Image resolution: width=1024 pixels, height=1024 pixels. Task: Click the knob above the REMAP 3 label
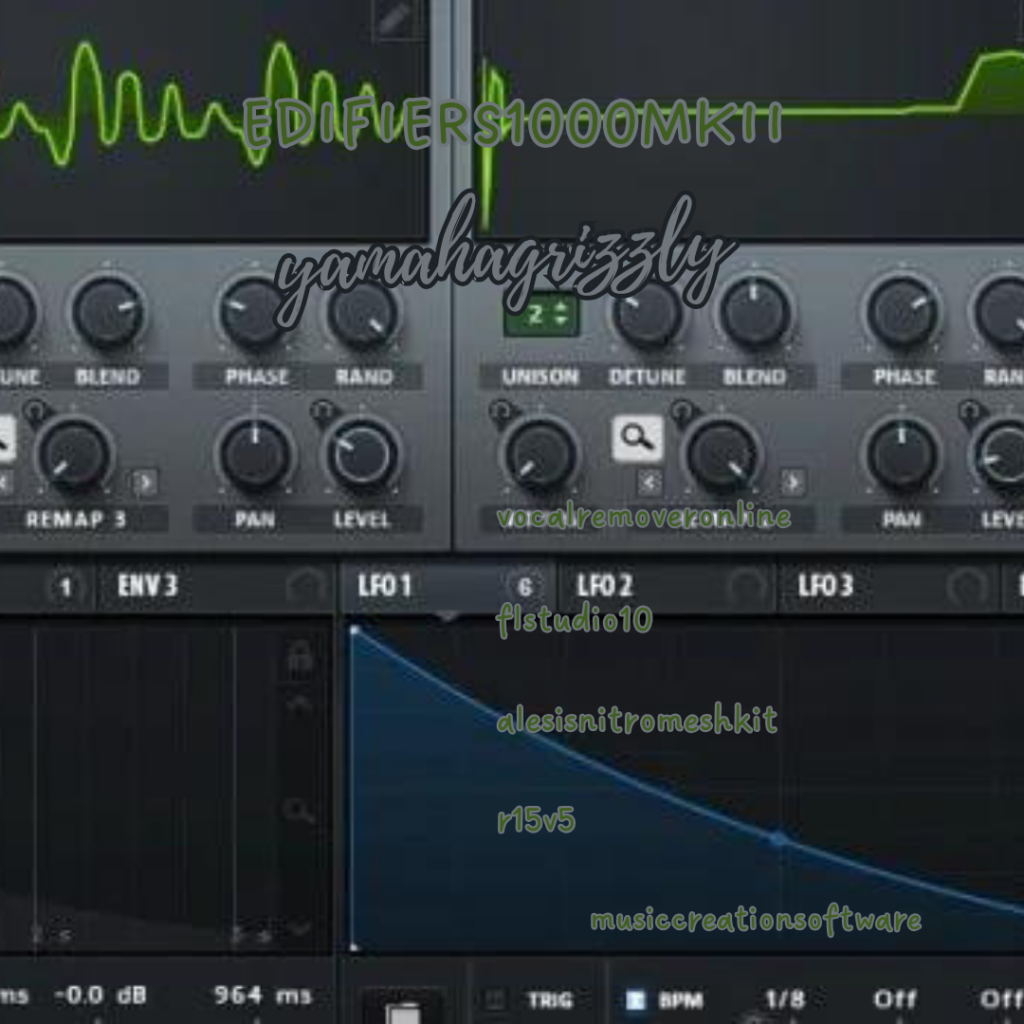coord(74,455)
